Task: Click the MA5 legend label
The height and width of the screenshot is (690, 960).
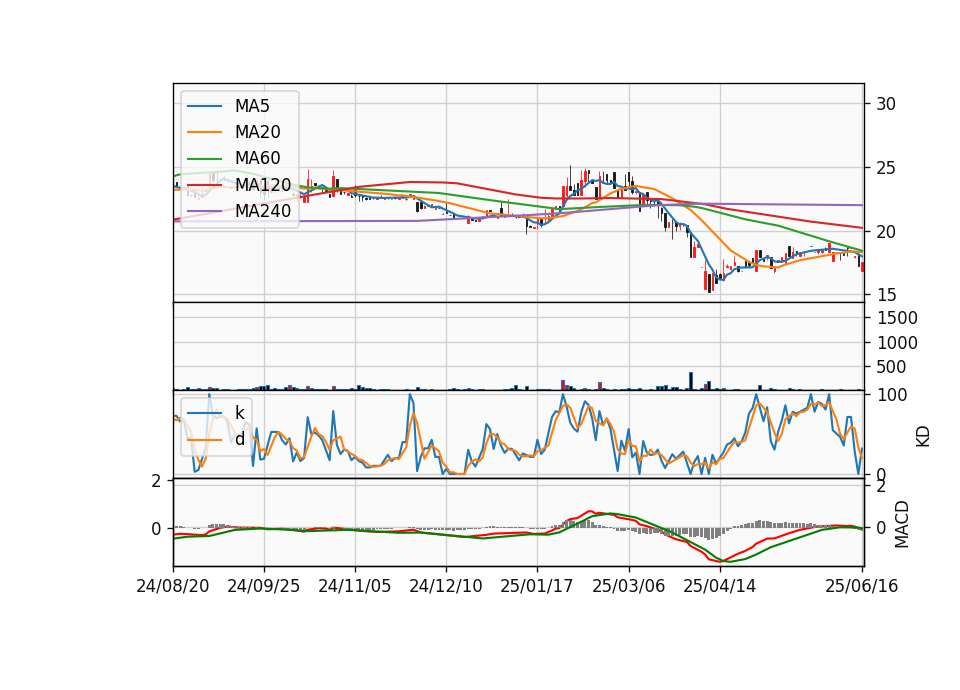Action: [252, 106]
